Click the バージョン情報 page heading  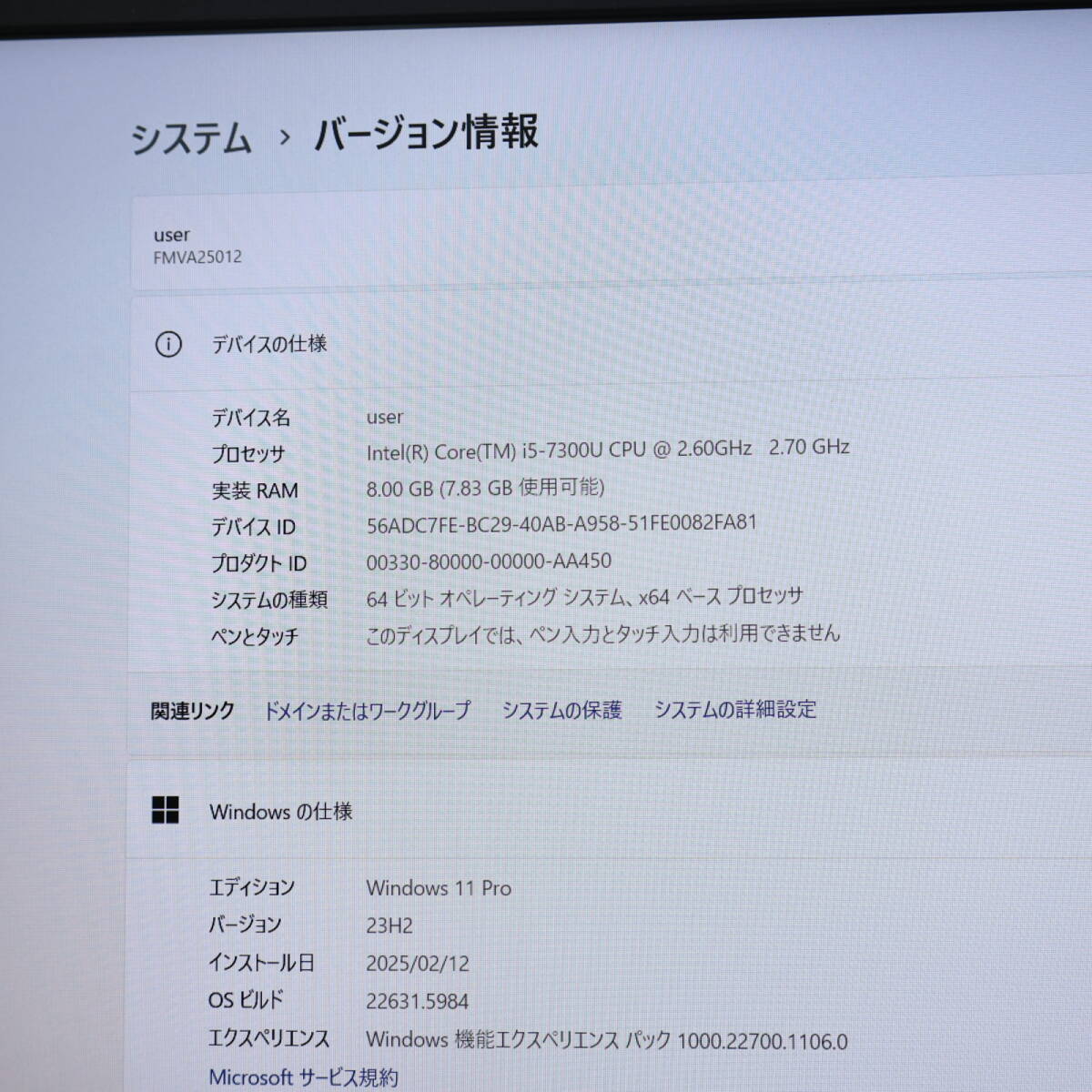[x=426, y=133]
